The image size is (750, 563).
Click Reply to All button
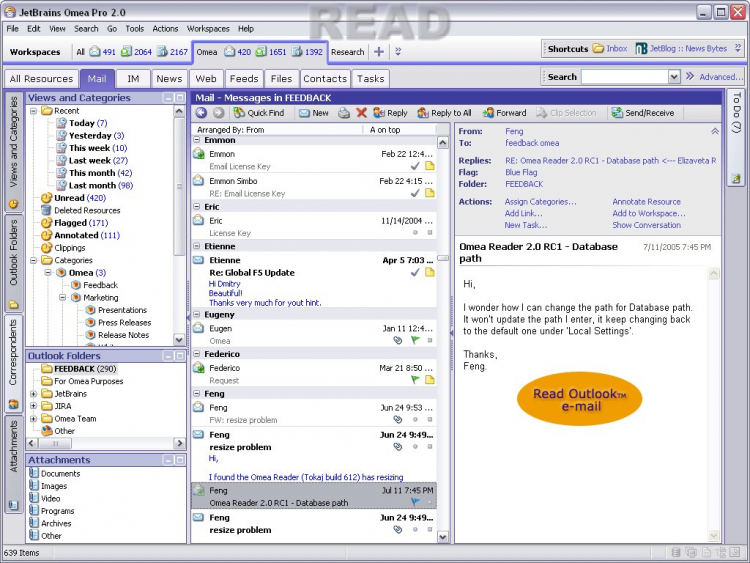coord(444,113)
